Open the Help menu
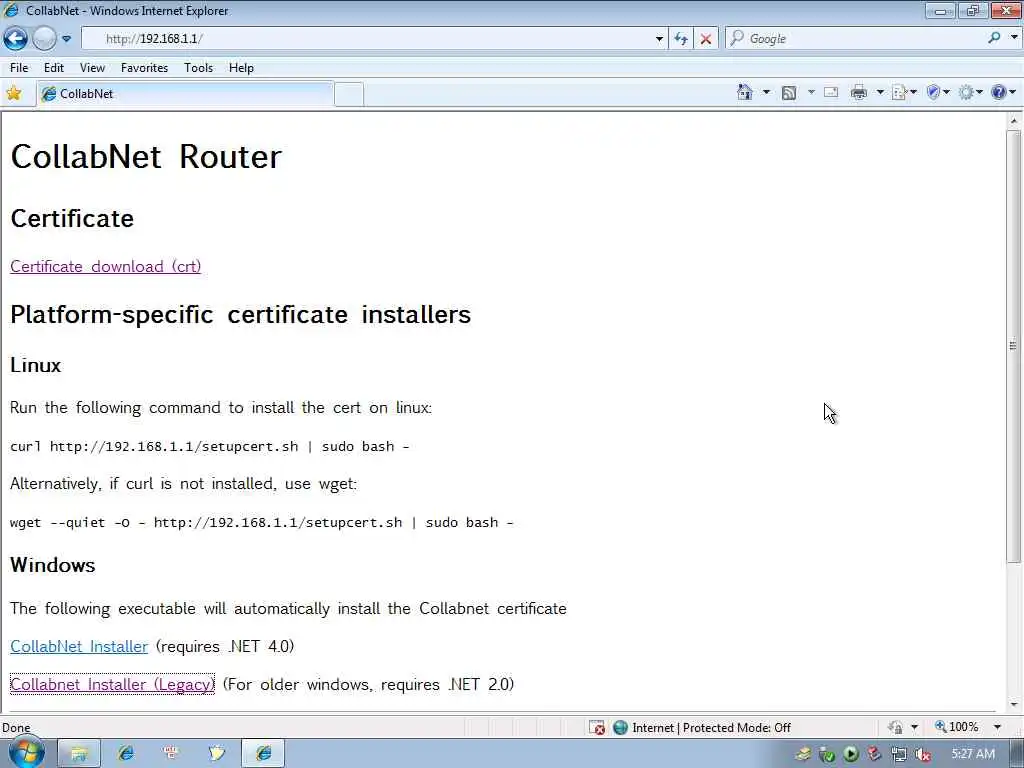 [x=241, y=68]
